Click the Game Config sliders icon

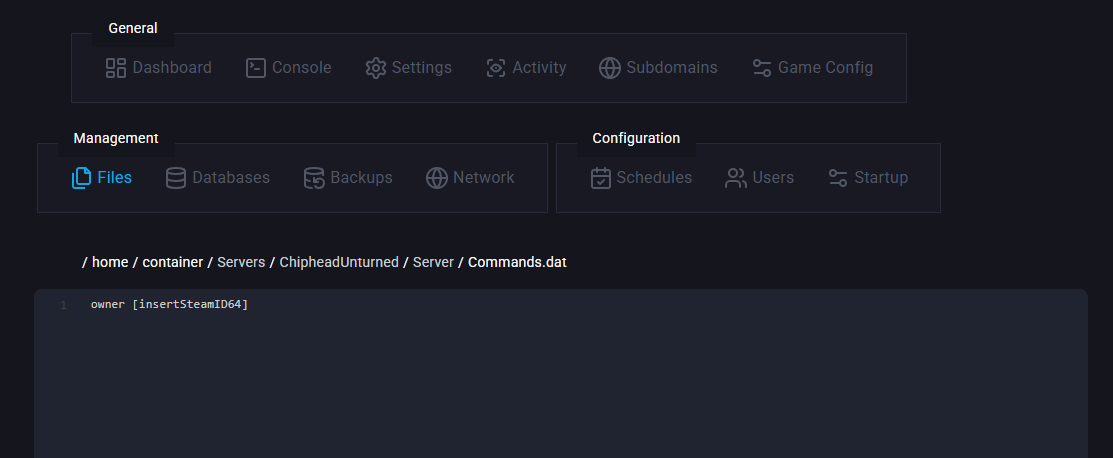click(x=762, y=68)
